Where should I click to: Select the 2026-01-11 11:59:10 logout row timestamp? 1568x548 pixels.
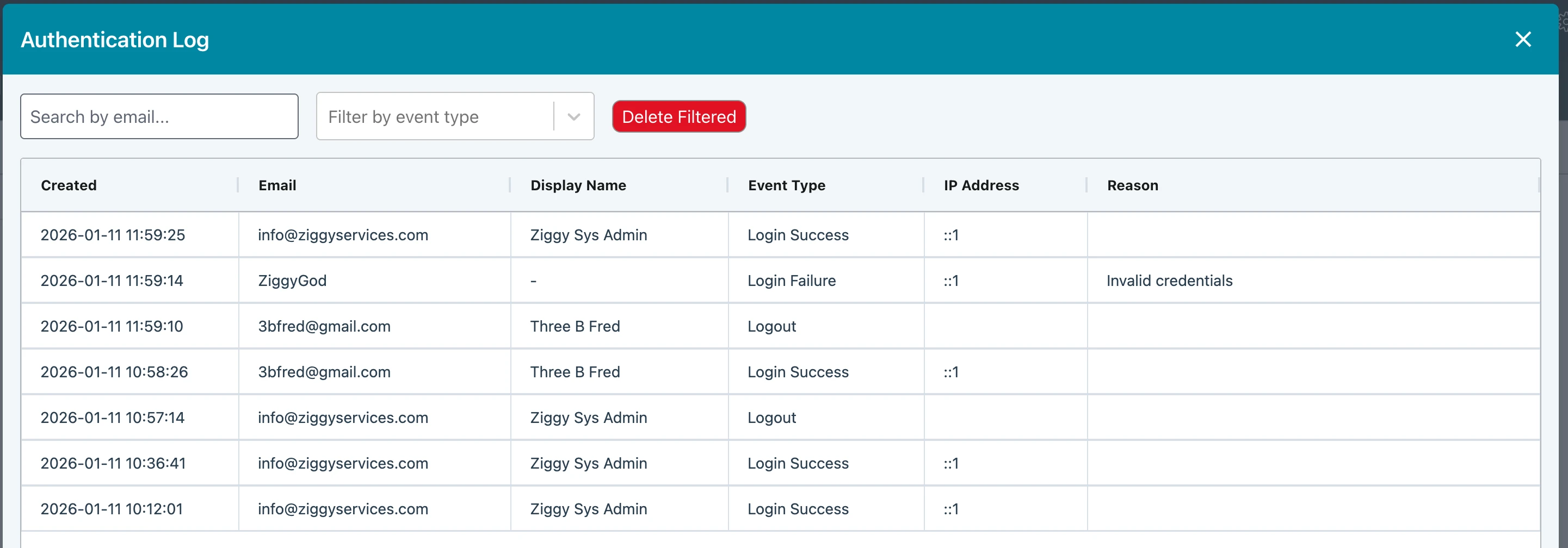click(x=112, y=327)
